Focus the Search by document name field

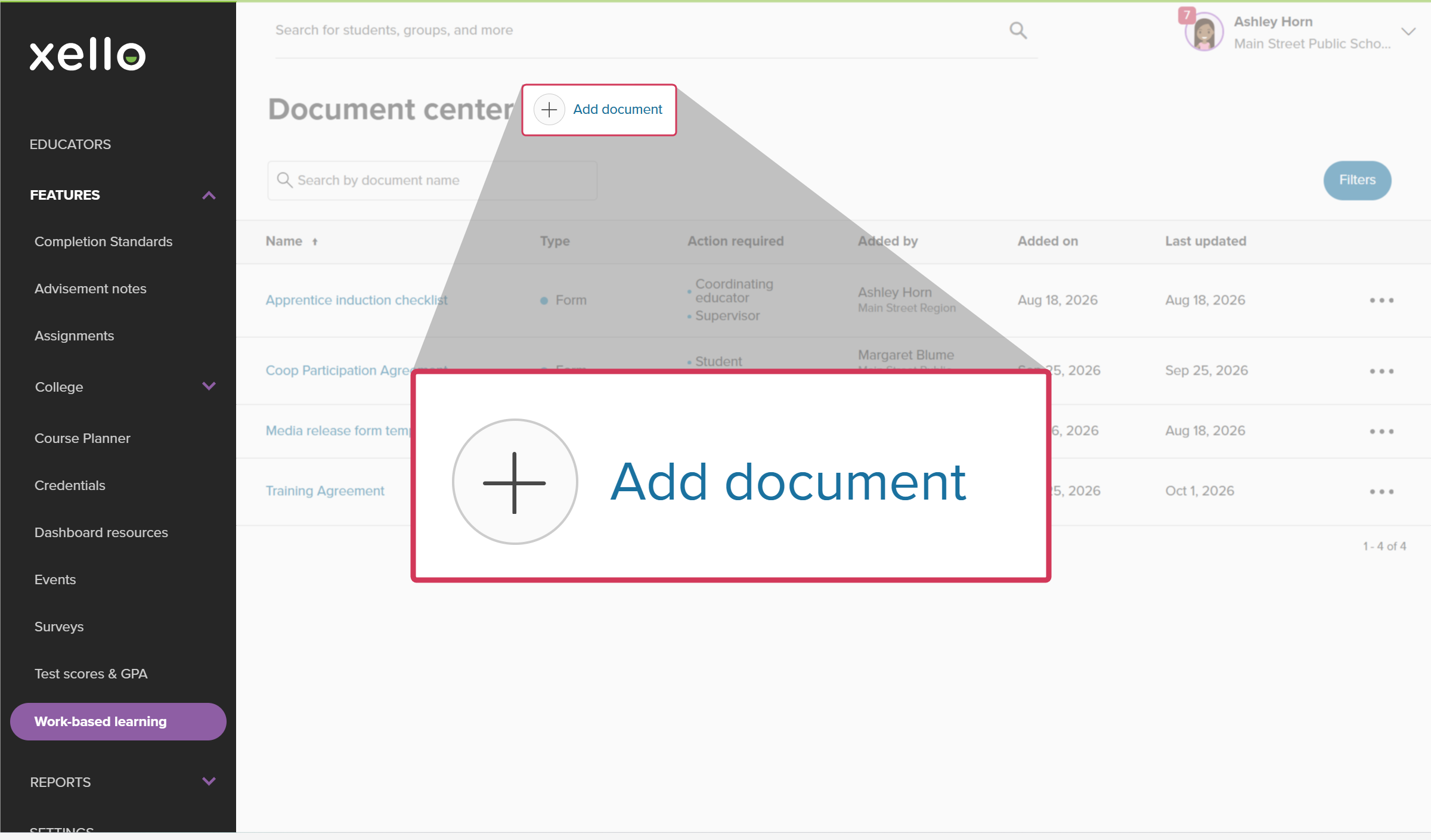(x=432, y=181)
